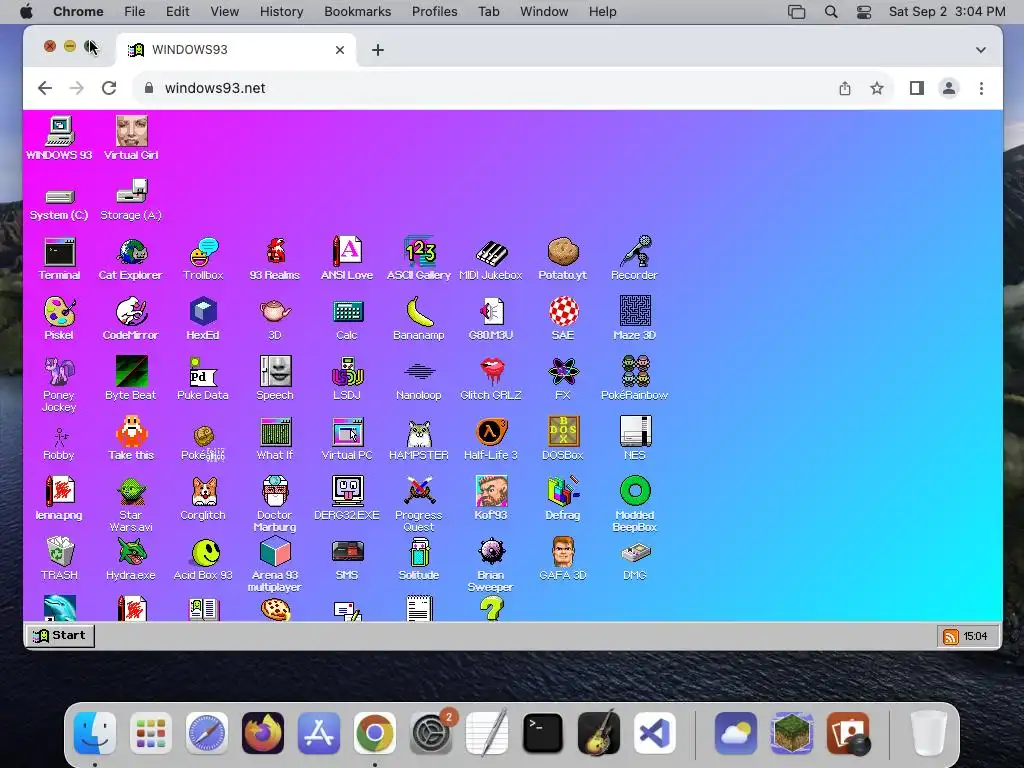Toggle the Chrome side panel button
Viewport: 1024px width, 768px height.
pos(917,88)
